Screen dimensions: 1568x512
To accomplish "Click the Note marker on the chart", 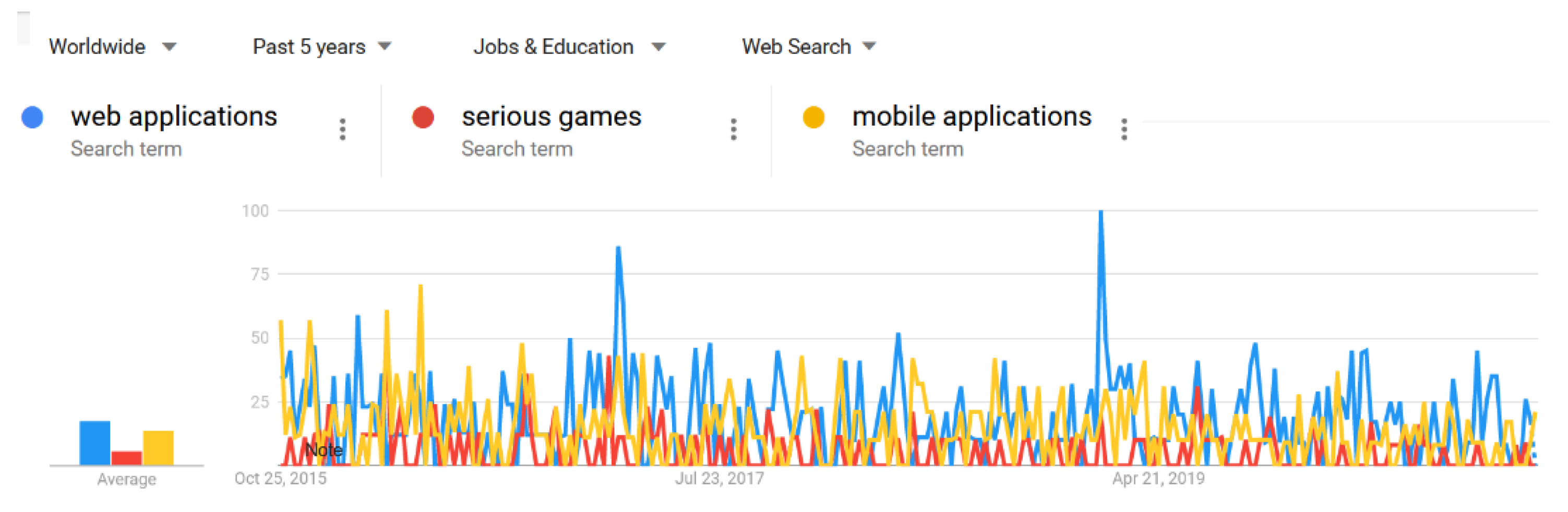I will click(324, 450).
